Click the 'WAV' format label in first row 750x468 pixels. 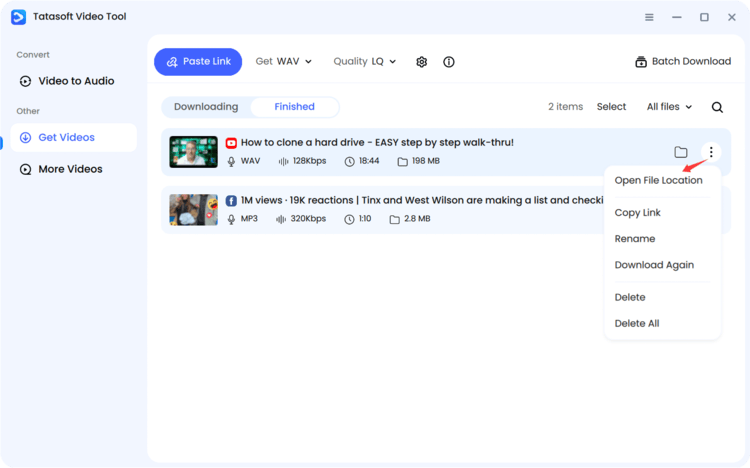(250, 161)
